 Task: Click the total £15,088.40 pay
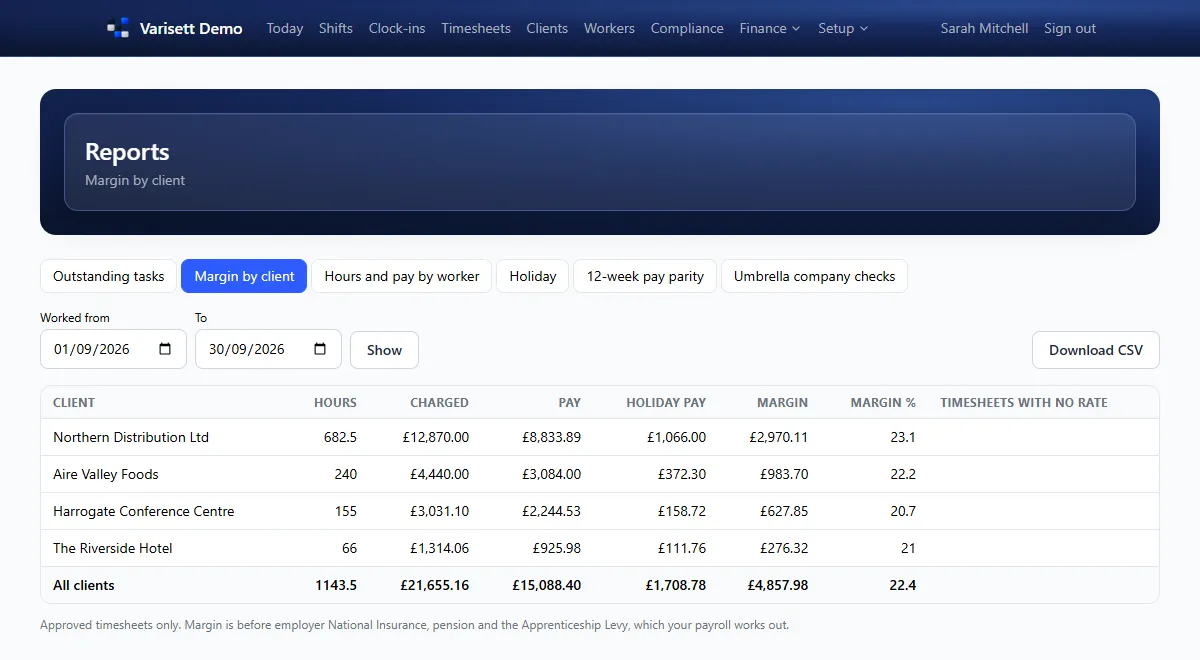(547, 585)
